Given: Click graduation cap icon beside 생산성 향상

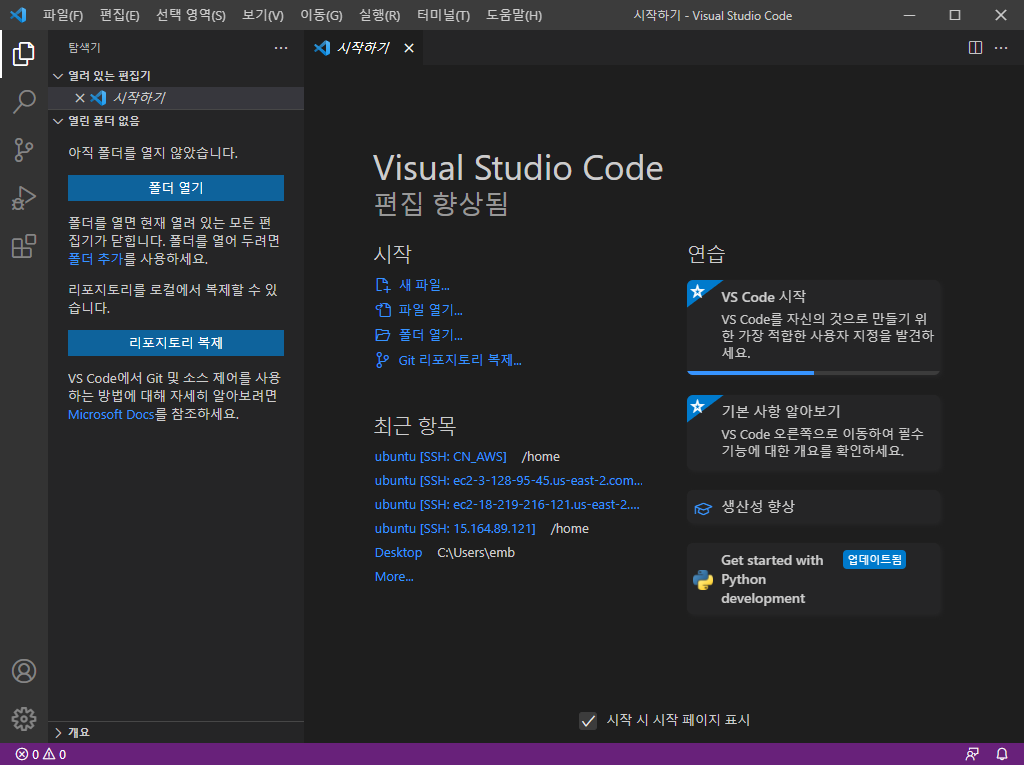Looking at the screenshot, I should (703, 508).
